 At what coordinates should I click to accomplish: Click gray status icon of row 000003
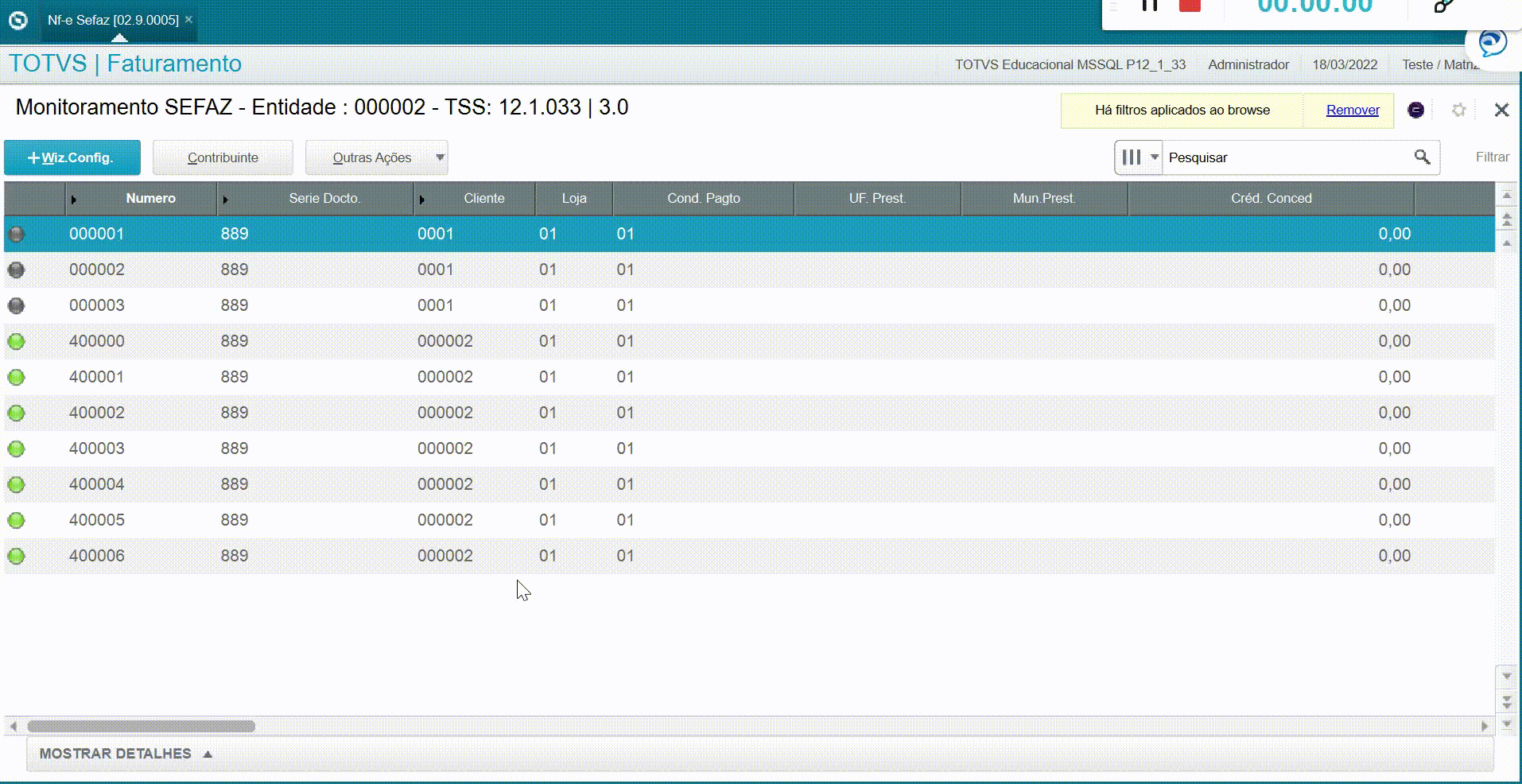[16, 305]
